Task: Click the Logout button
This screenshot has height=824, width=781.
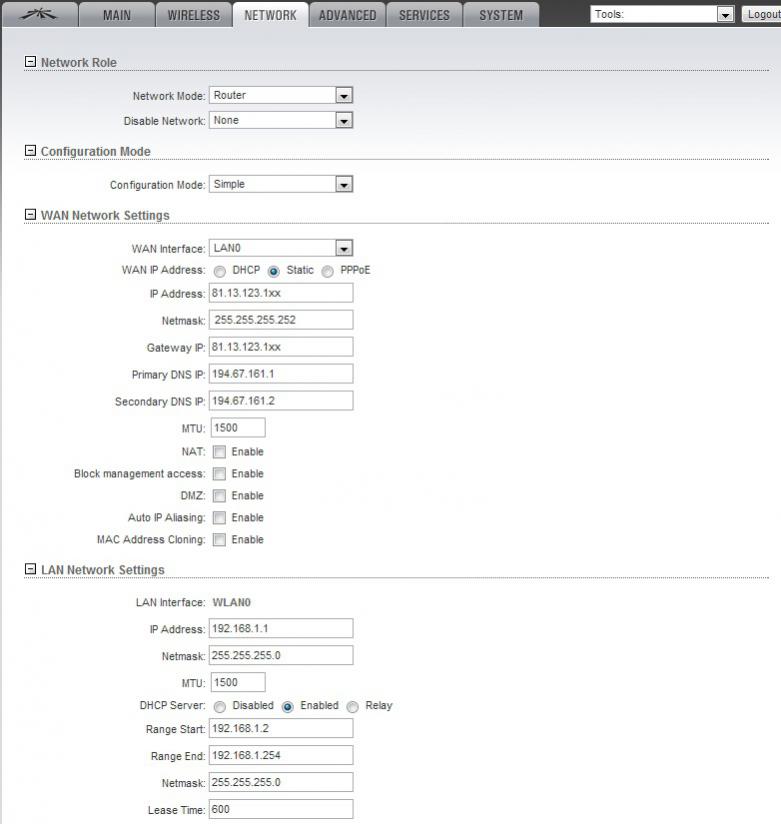Action: click(x=761, y=15)
